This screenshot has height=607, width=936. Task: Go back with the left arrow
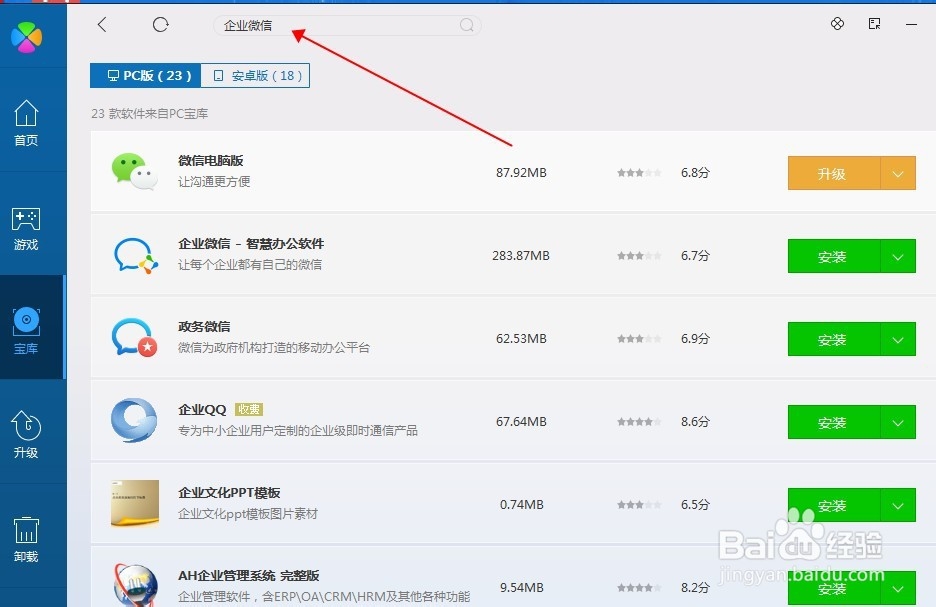coord(102,24)
